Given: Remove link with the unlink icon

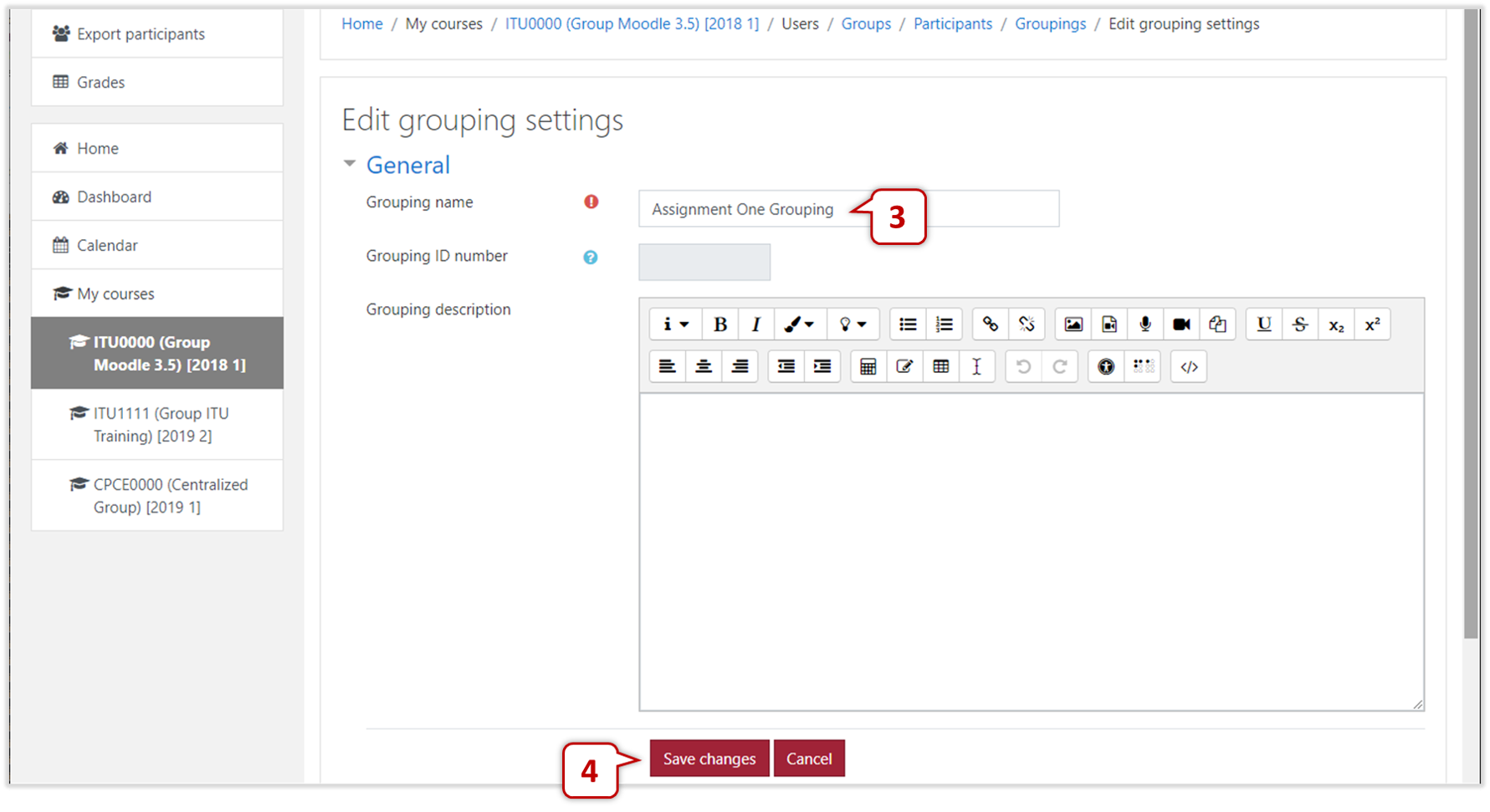Looking at the screenshot, I should pyautogui.click(x=1027, y=324).
